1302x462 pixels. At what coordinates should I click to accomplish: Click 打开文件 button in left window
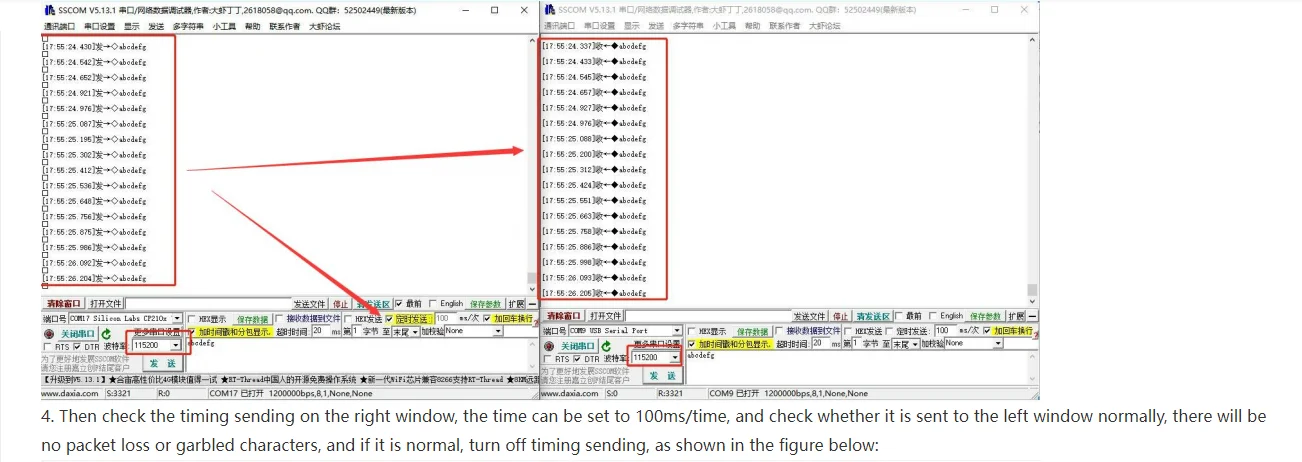(x=106, y=304)
